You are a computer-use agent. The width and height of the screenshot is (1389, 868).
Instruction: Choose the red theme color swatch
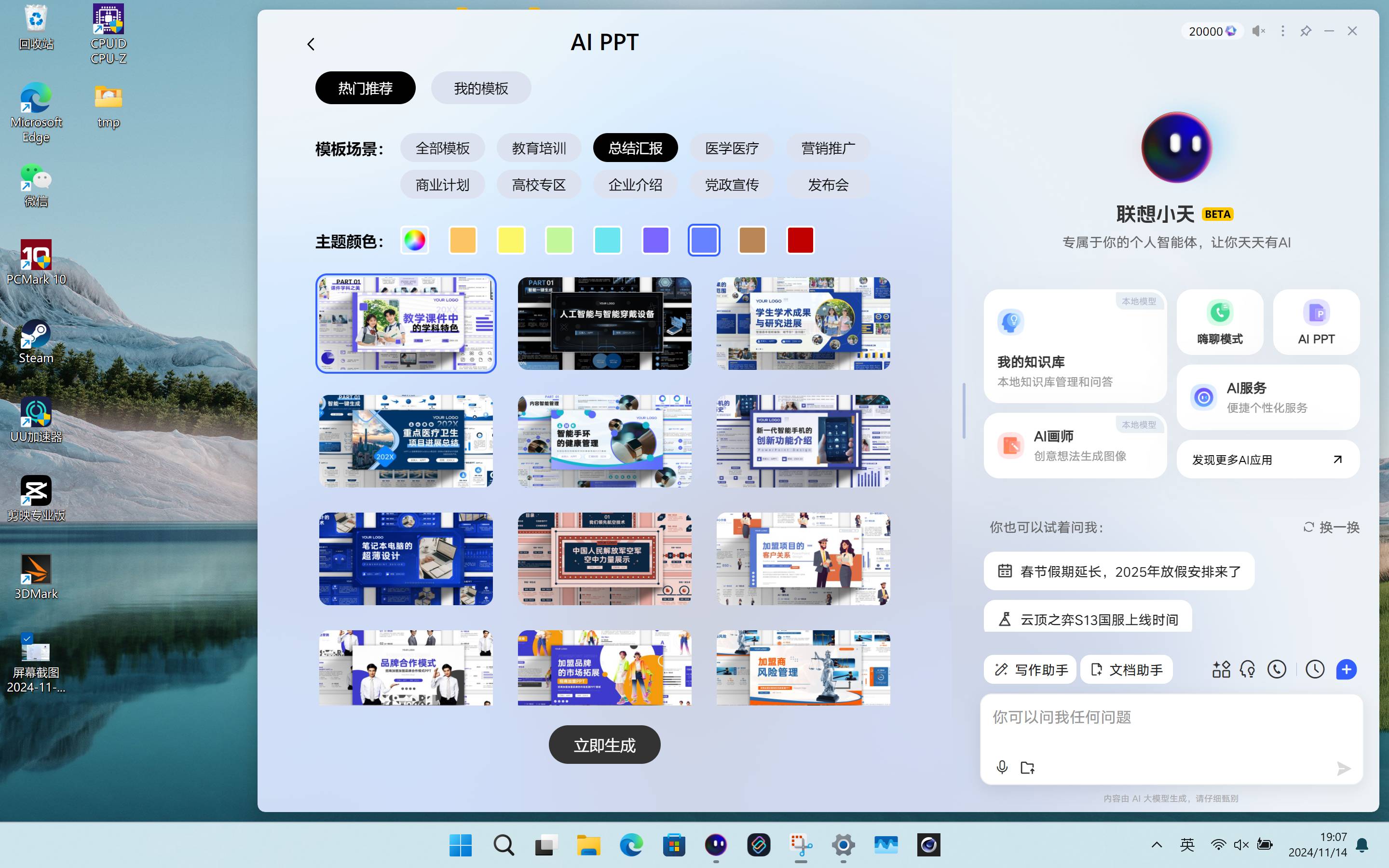[800, 240]
